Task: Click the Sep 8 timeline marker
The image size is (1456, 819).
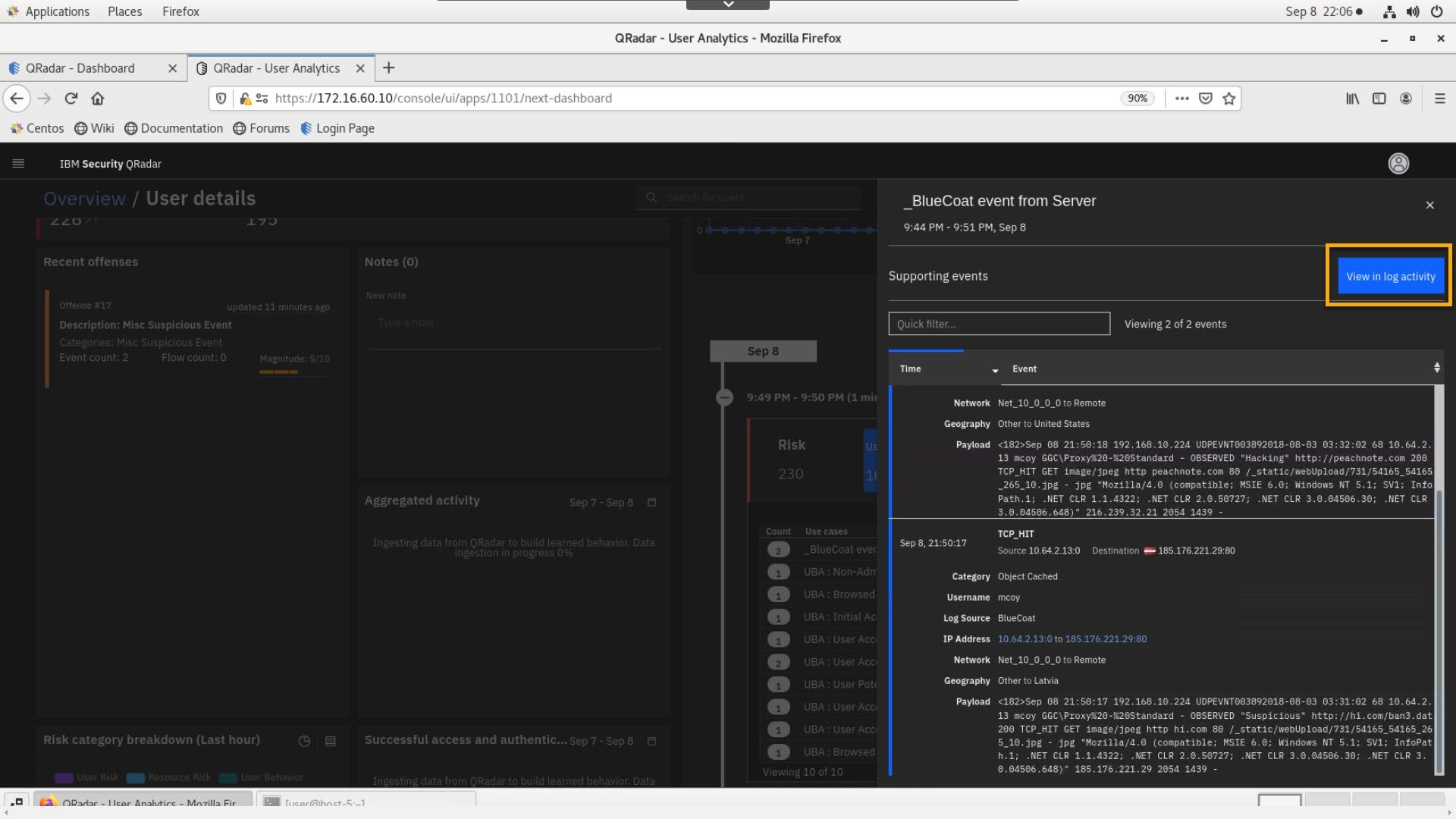Action: click(763, 351)
